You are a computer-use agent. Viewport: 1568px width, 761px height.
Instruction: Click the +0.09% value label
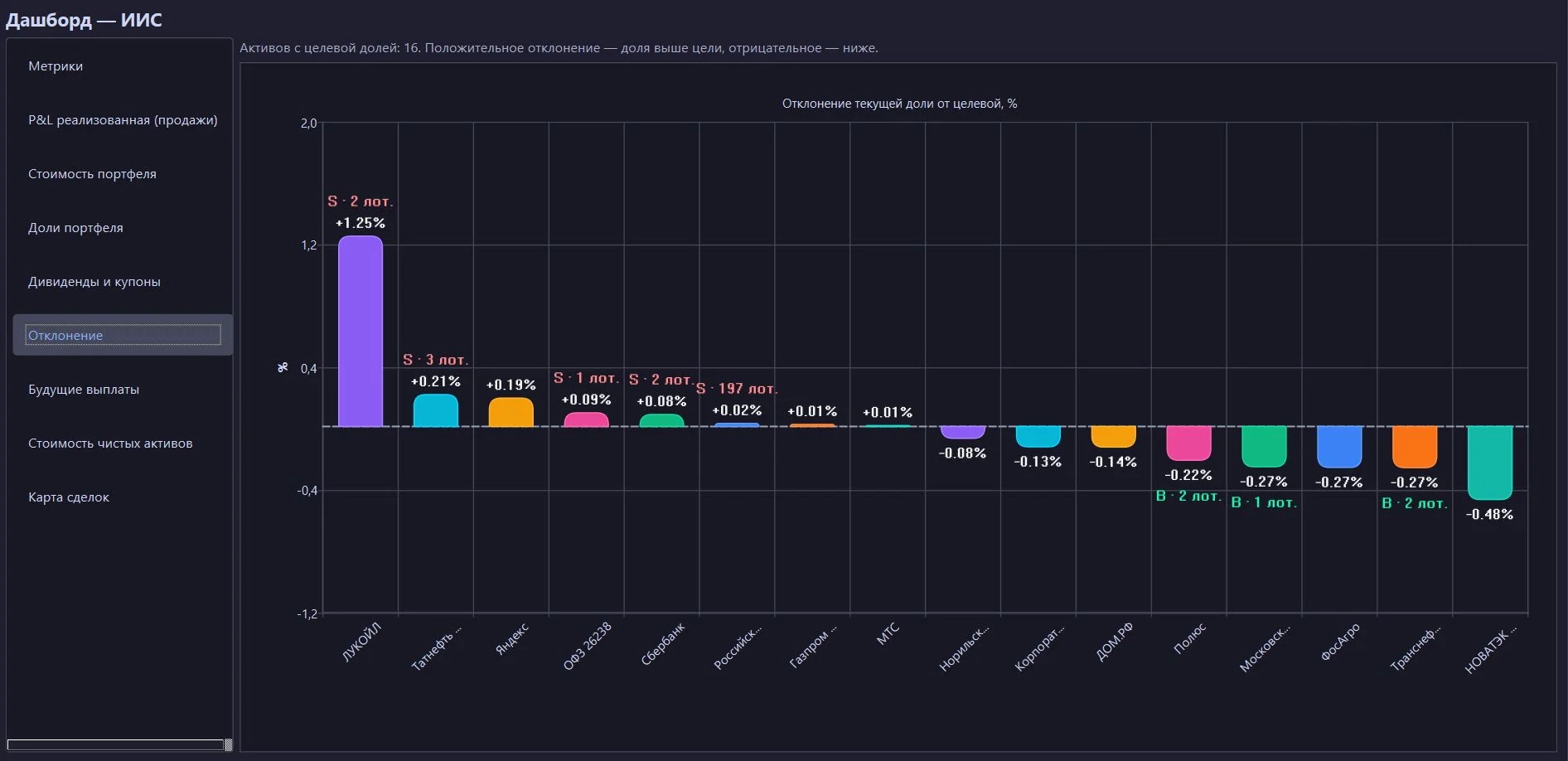point(586,400)
